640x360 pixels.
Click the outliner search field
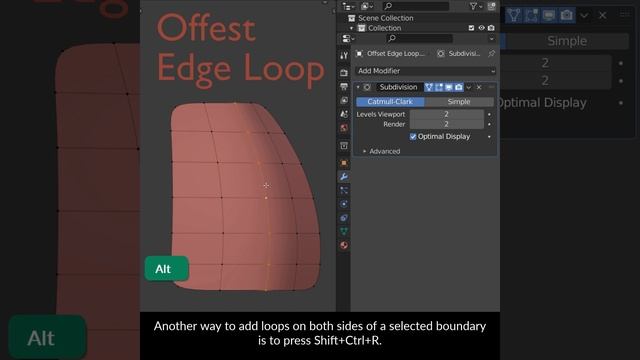coord(416,6)
